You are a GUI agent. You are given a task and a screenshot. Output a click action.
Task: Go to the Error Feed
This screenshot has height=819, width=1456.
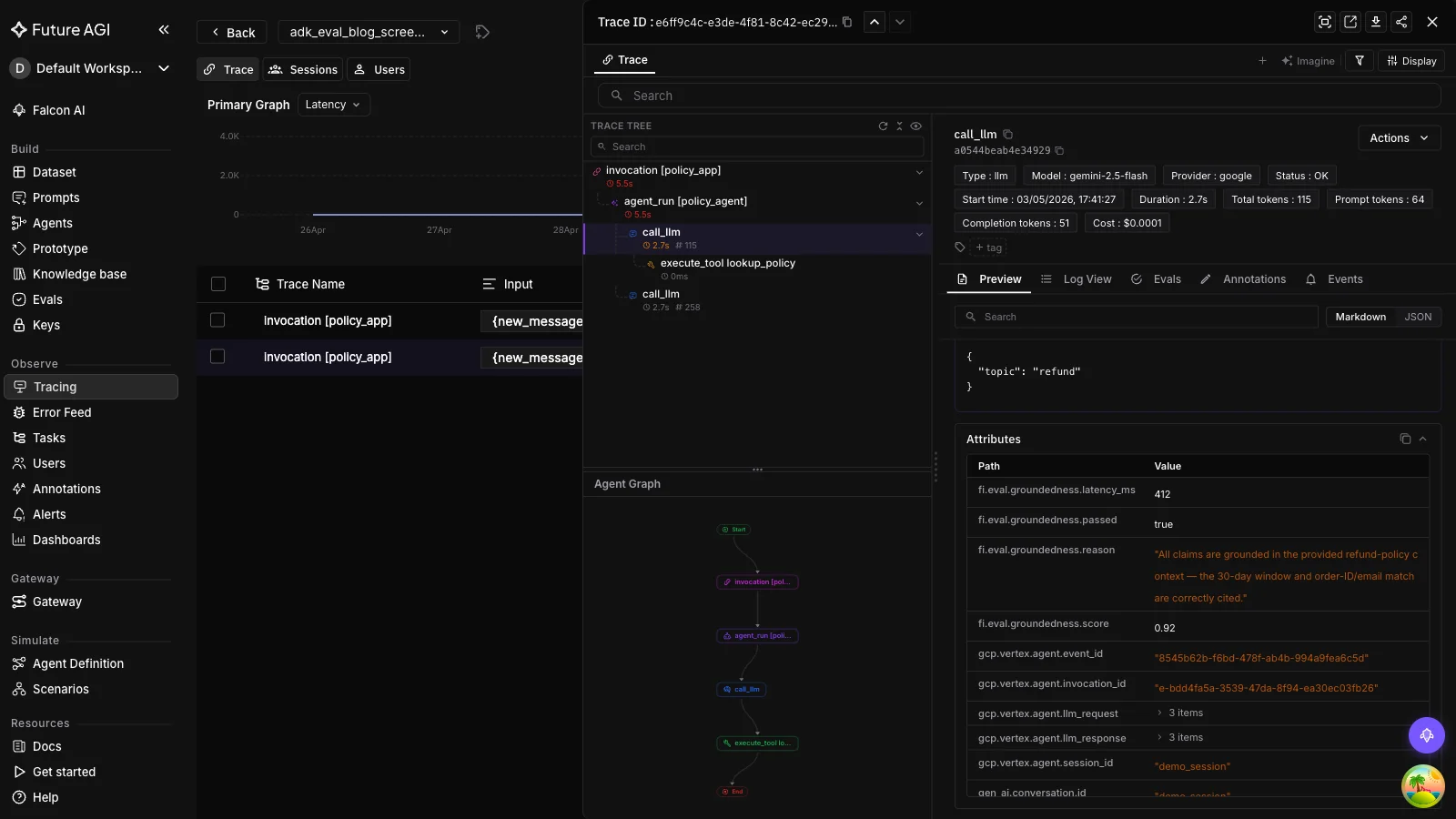click(x=62, y=412)
